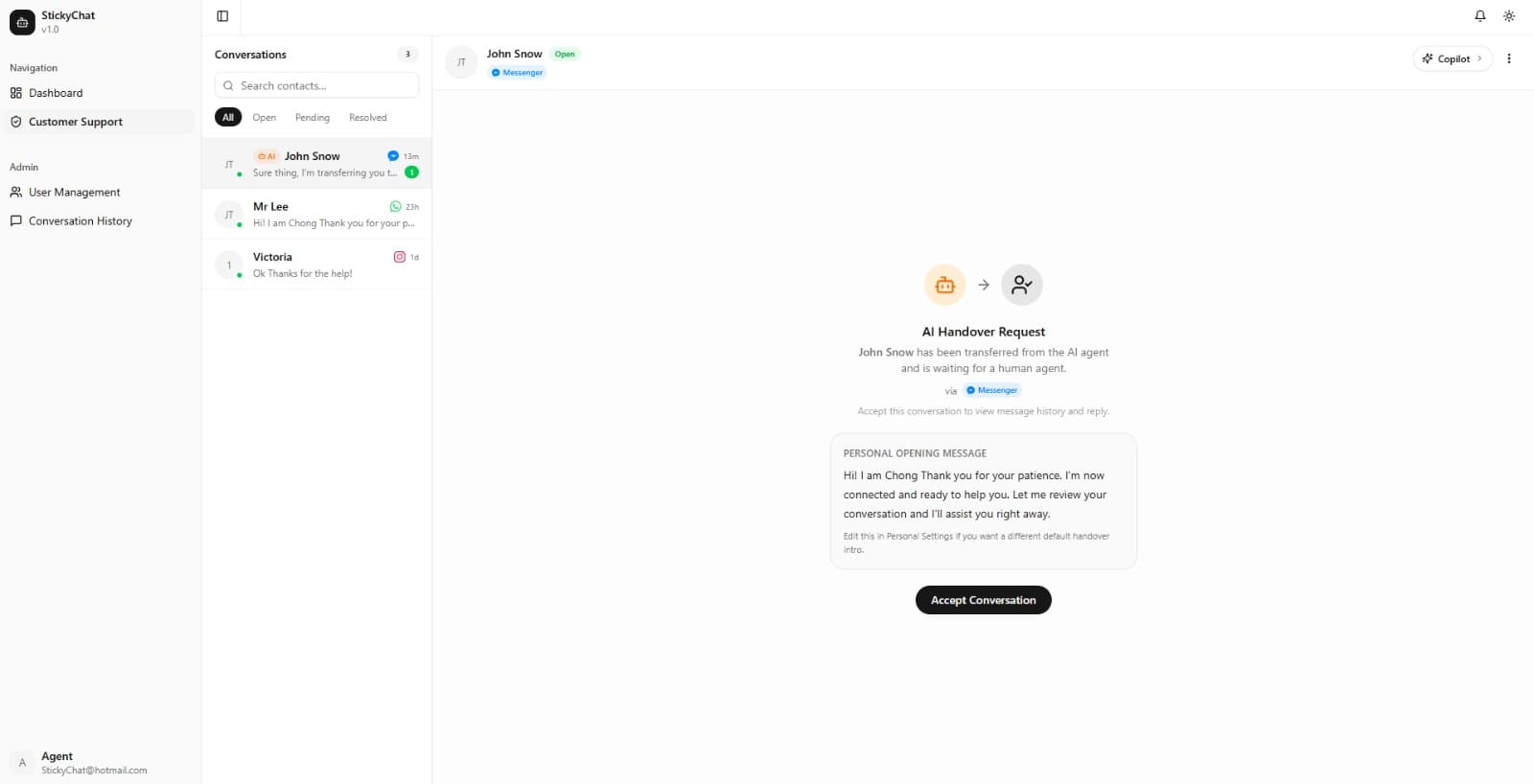Click Mr Lee's avatar
This screenshot has width=1534, height=784.
(229, 215)
